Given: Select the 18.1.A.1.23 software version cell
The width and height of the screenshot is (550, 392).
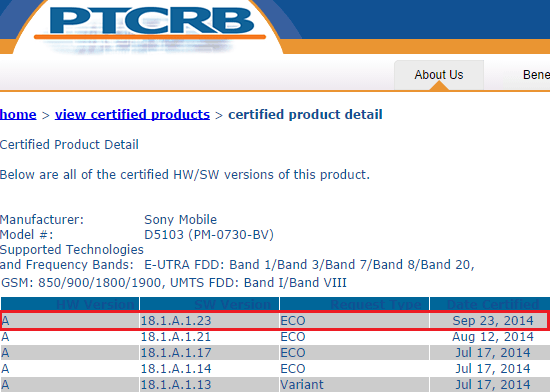Looking at the screenshot, I should point(209,320).
